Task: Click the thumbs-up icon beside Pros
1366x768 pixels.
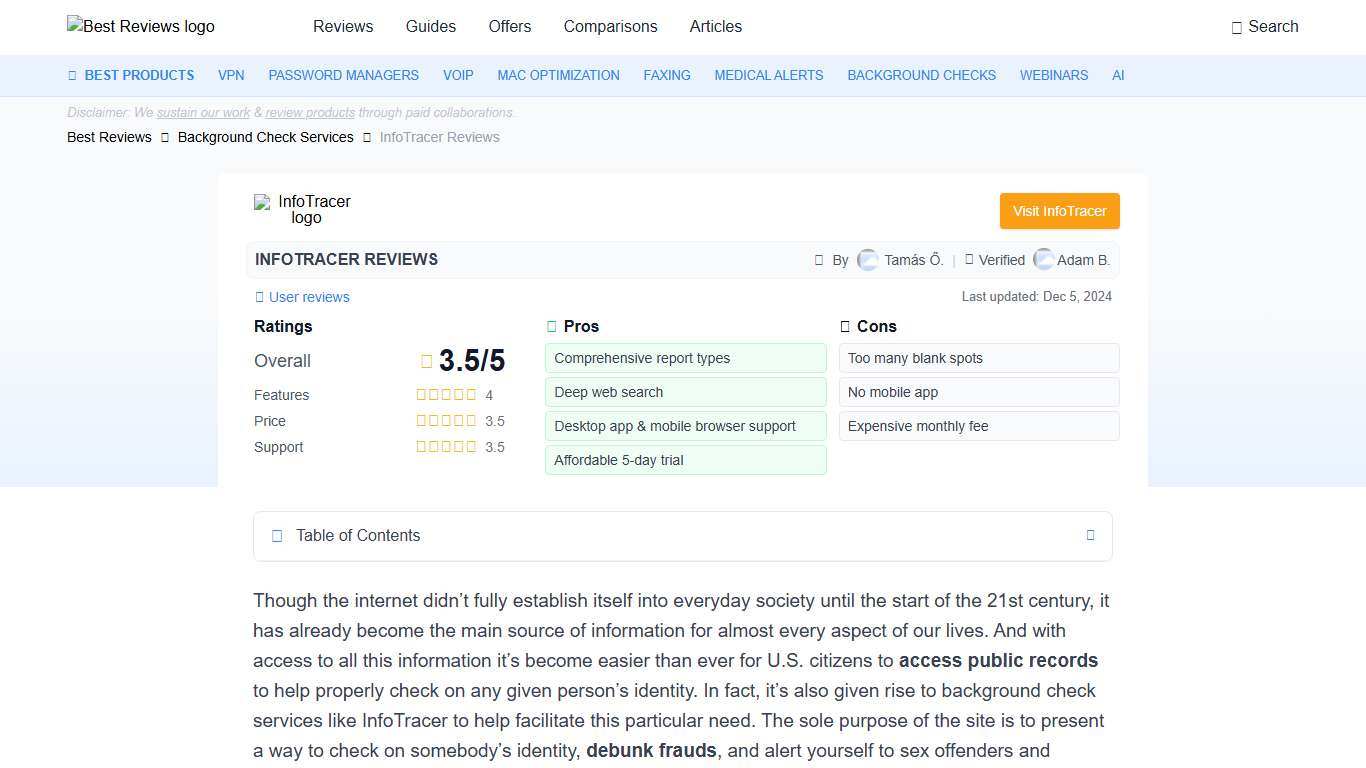Action: click(x=550, y=326)
